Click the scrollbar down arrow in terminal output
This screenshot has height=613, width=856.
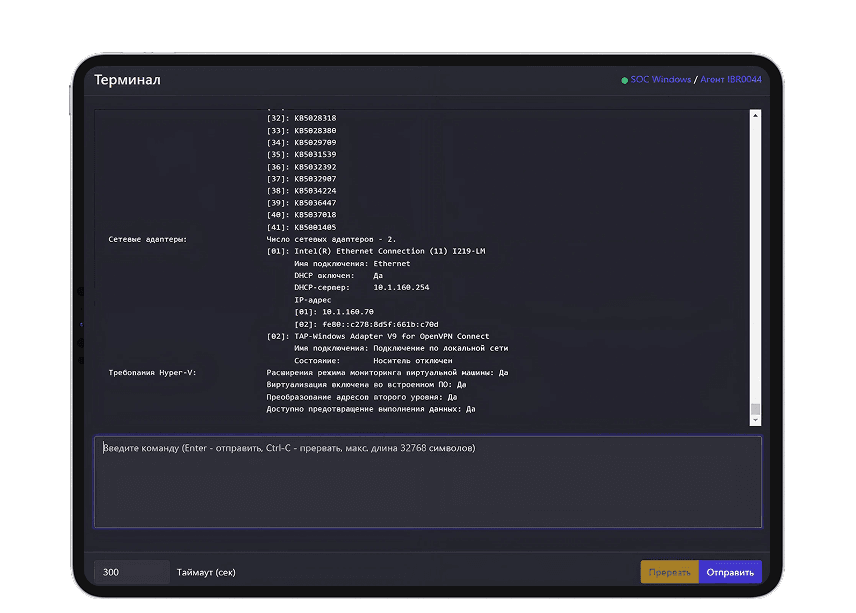click(x=756, y=421)
